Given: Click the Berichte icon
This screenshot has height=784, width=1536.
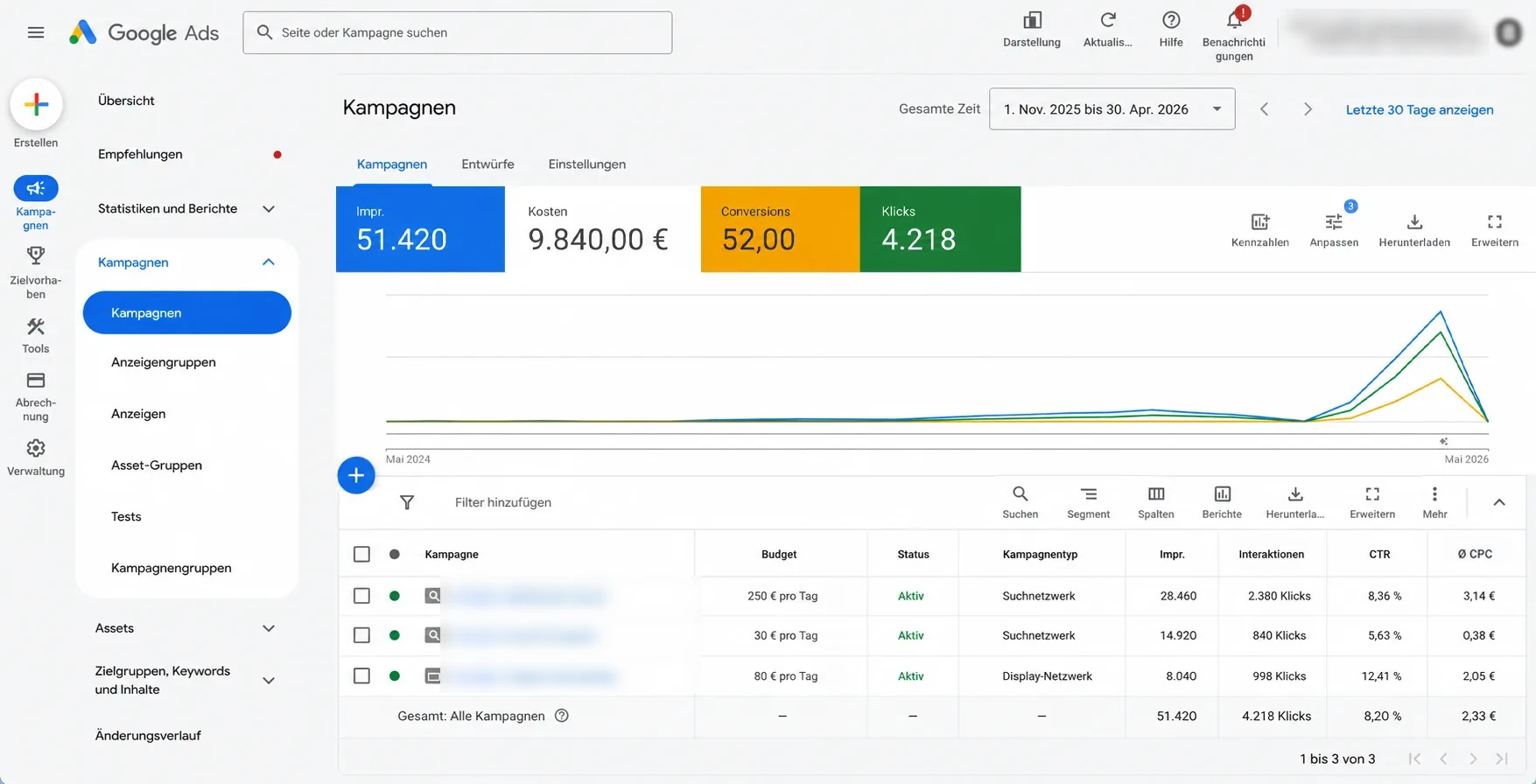Looking at the screenshot, I should point(1223,493).
